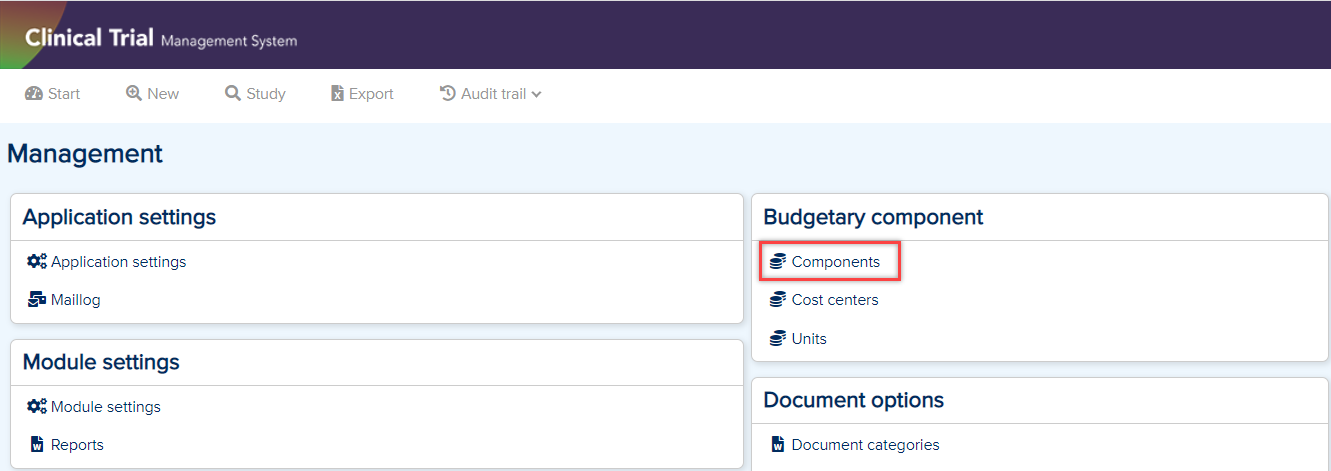Image resolution: width=1331 pixels, height=471 pixels.
Task: Open the Module settings link
Action: point(106,407)
